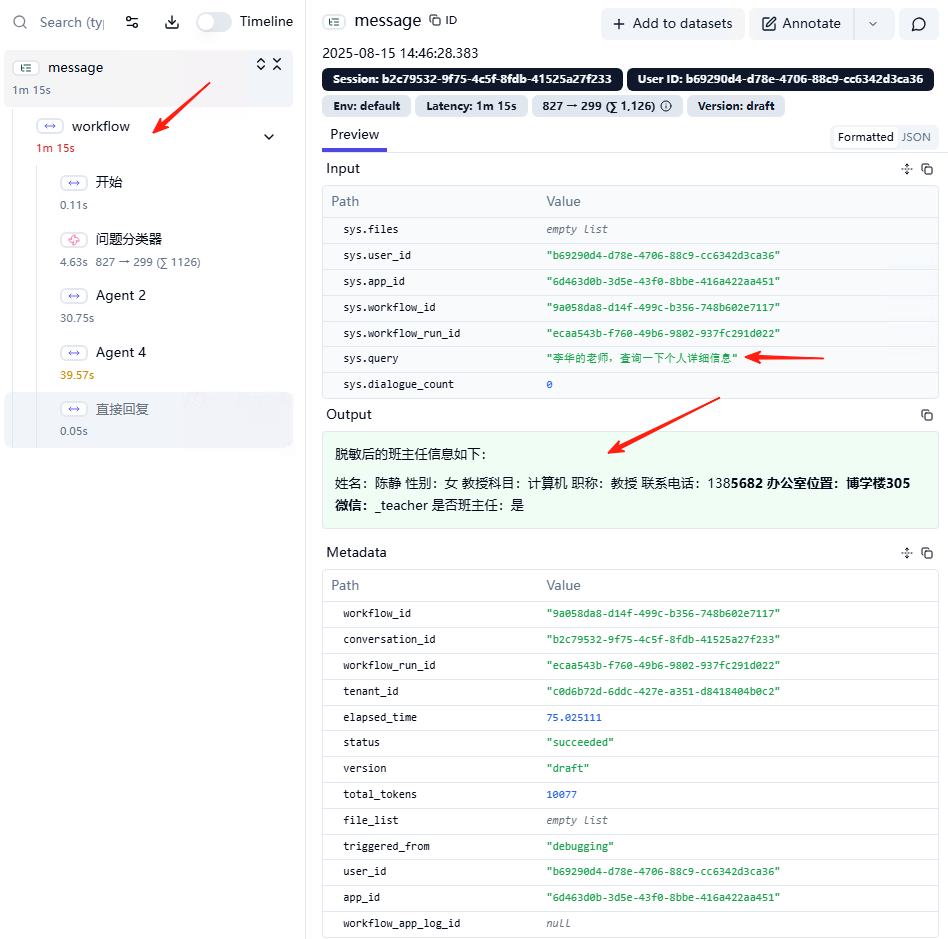Copy the Output section content
The height and width of the screenshot is (939, 948).
coord(927,415)
